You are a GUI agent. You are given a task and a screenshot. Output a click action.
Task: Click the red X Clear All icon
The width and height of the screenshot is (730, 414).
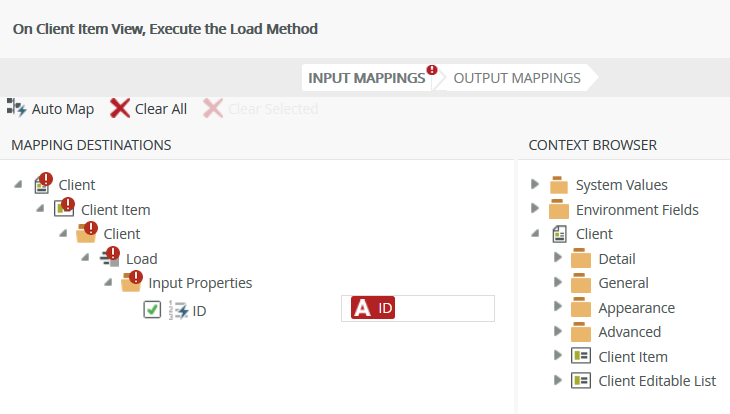point(120,108)
